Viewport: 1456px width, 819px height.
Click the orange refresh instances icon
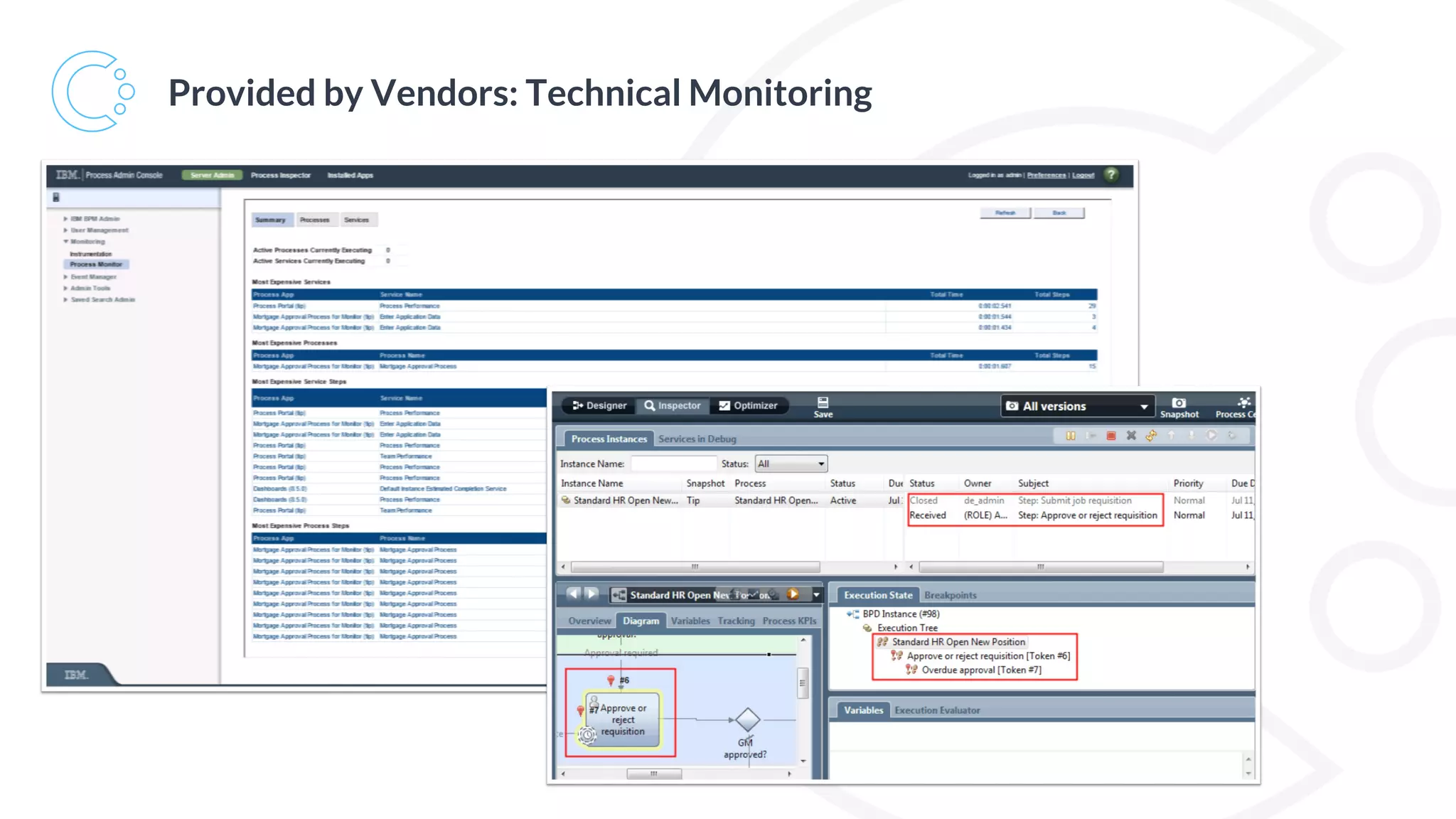click(x=1151, y=436)
